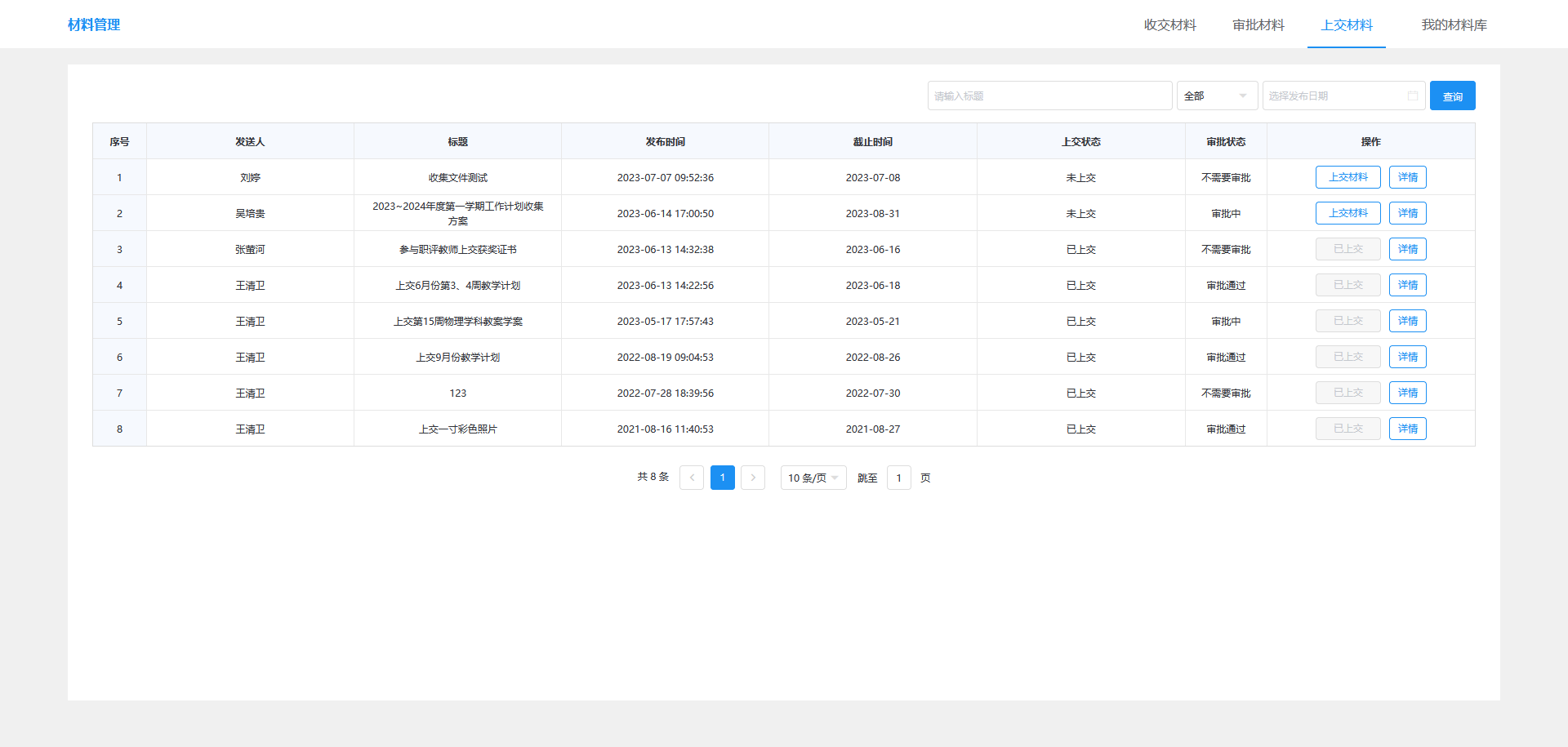1568x747 pixels.
Task: Open 详情 for 上交9月份教学计划 row
Action: [1407, 357]
